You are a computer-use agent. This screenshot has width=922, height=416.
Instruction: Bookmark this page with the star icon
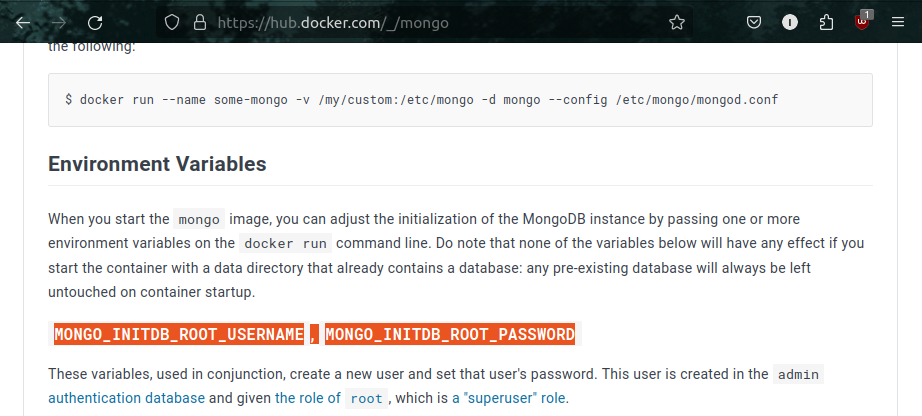tap(677, 23)
